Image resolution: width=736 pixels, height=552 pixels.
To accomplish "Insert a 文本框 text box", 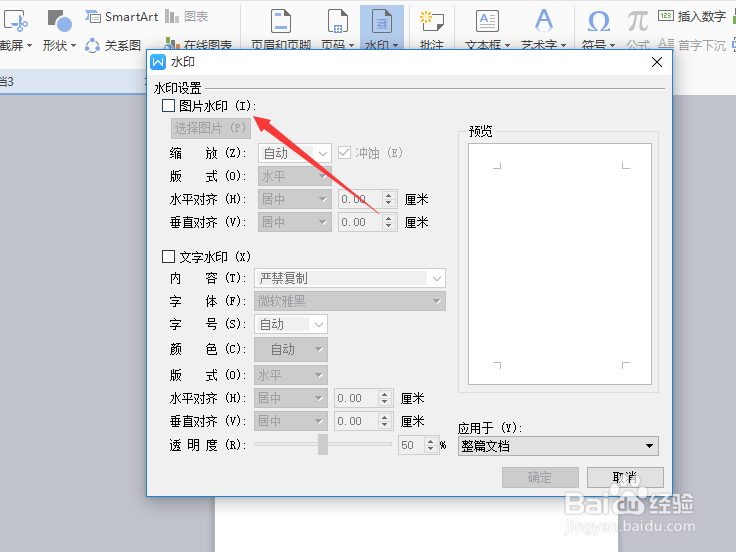I will (487, 29).
